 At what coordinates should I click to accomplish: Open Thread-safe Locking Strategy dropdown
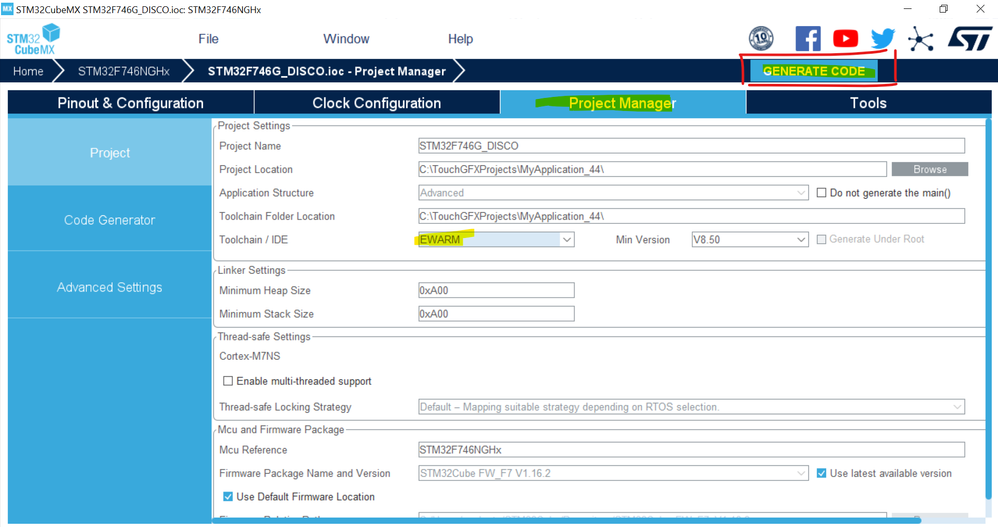691,407
